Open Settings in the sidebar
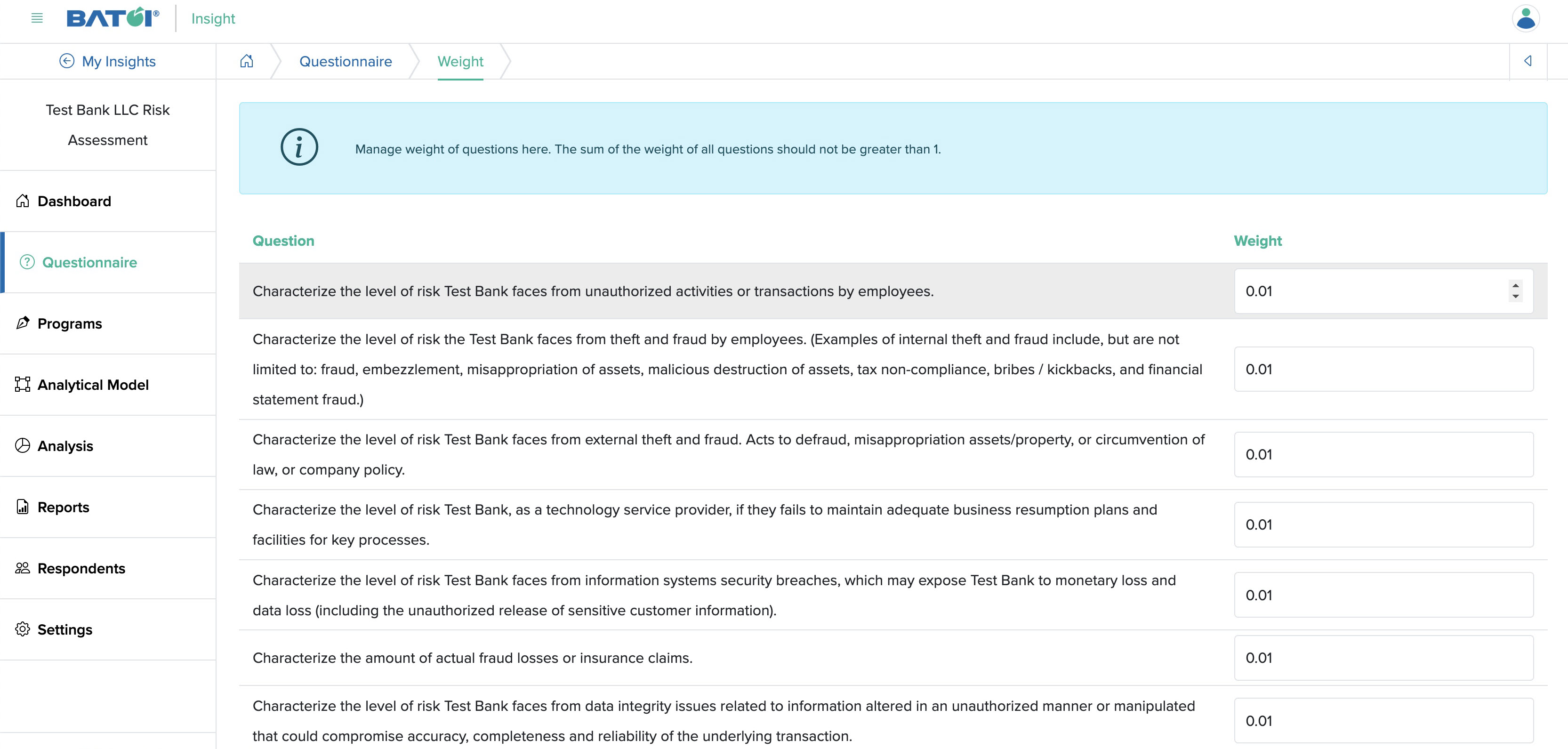 [x=108, y=629]
